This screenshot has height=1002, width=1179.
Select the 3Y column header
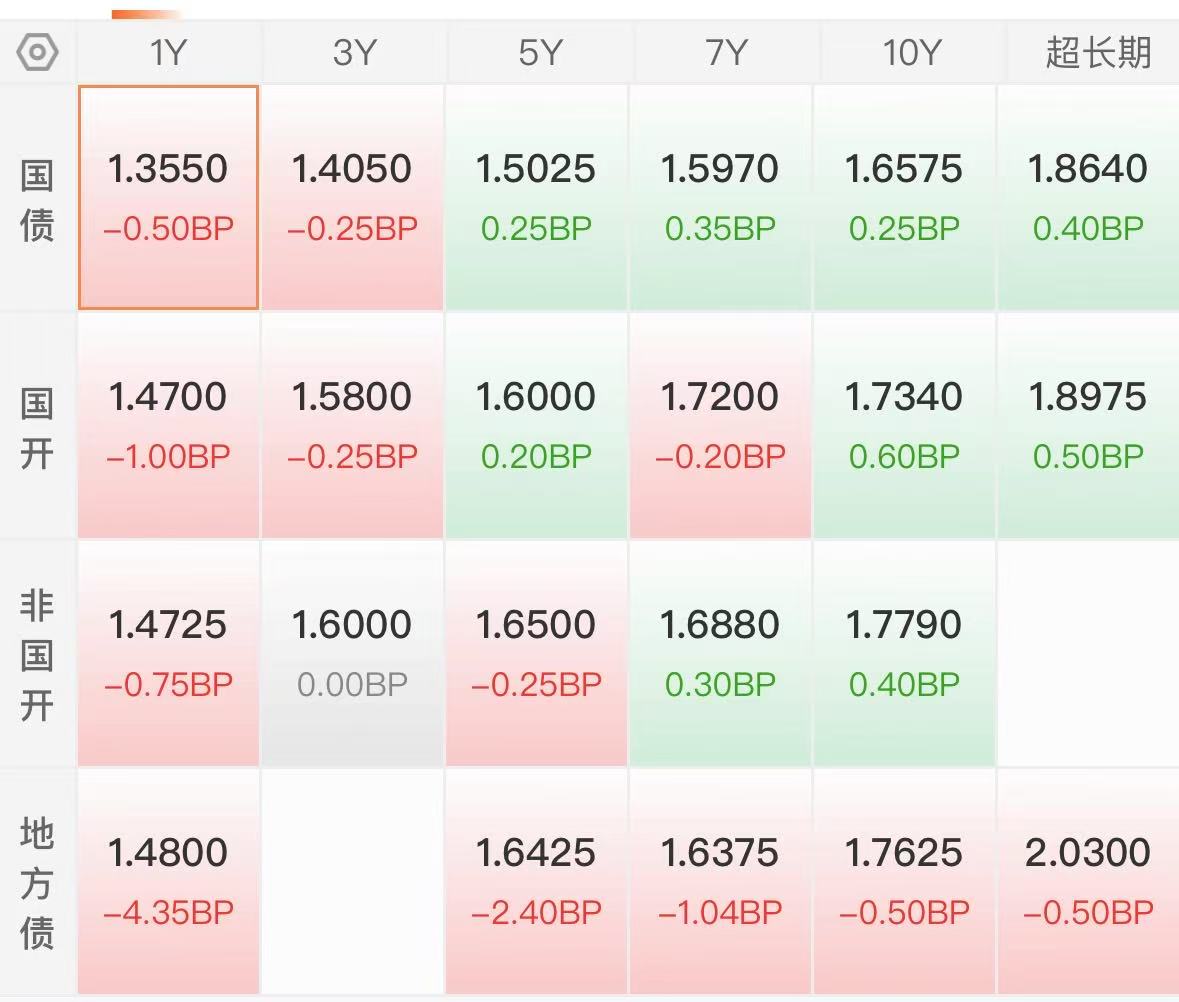[353, 53]
